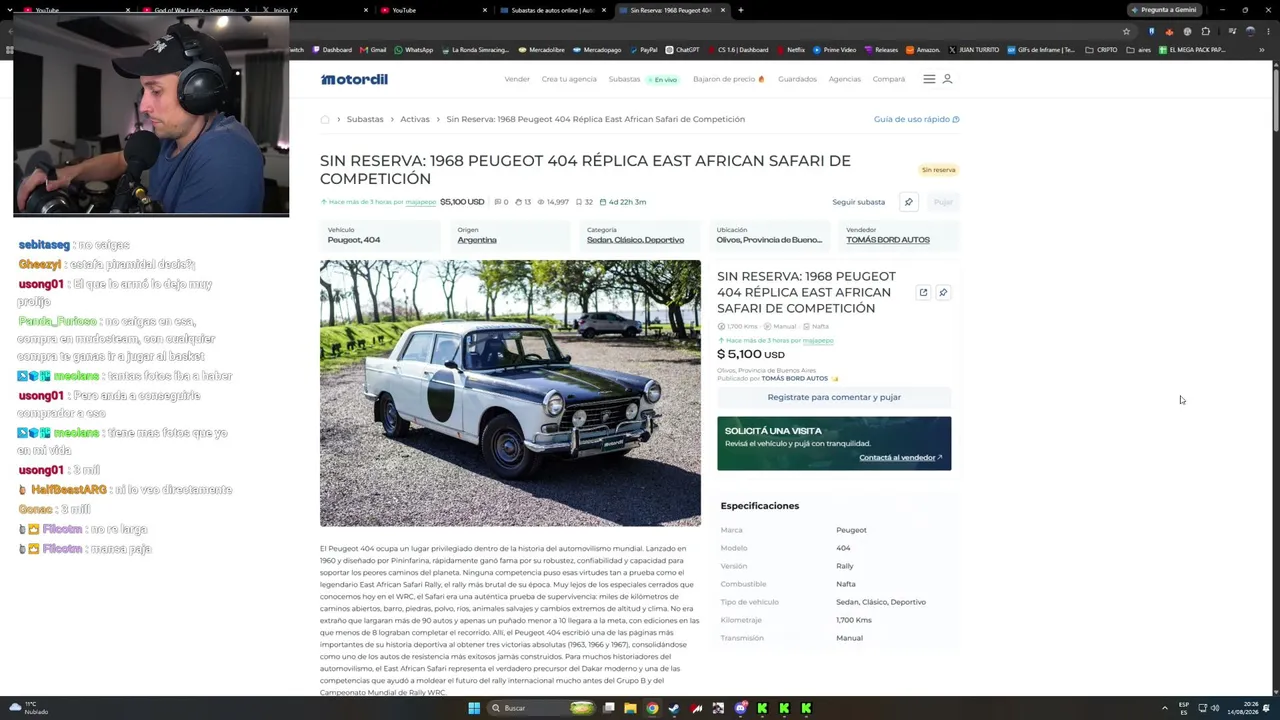1280x720 pixels.
Task: Open the WhatsApp bookmark
Action: tap(414, 50)
